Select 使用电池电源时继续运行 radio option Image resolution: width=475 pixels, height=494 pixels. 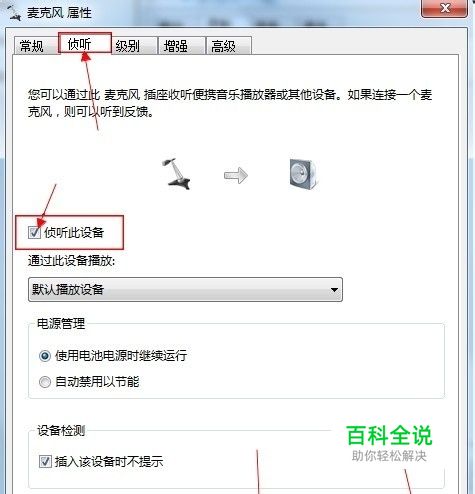(x=45, y=356)
